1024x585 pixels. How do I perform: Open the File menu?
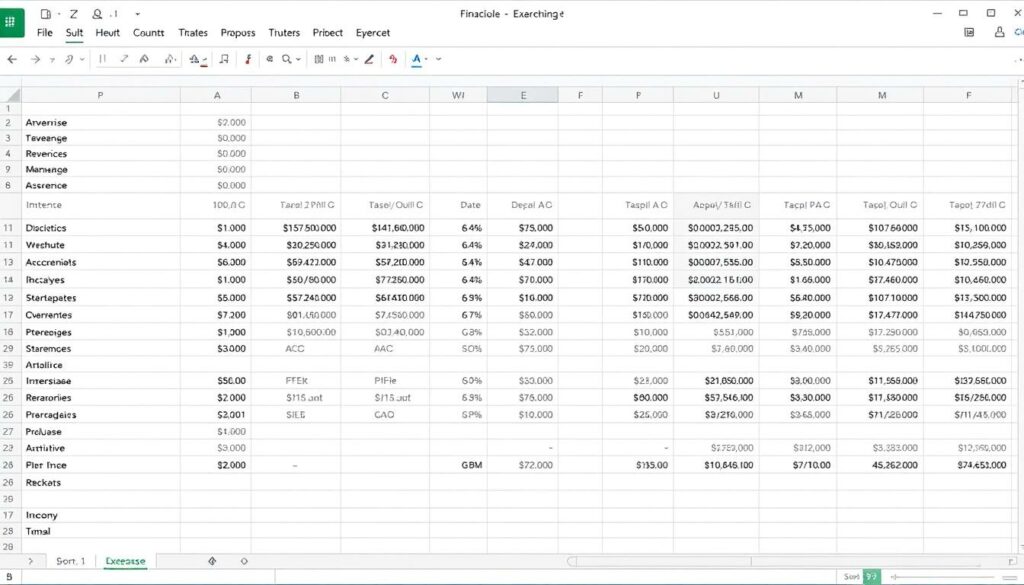pos(44,33)
